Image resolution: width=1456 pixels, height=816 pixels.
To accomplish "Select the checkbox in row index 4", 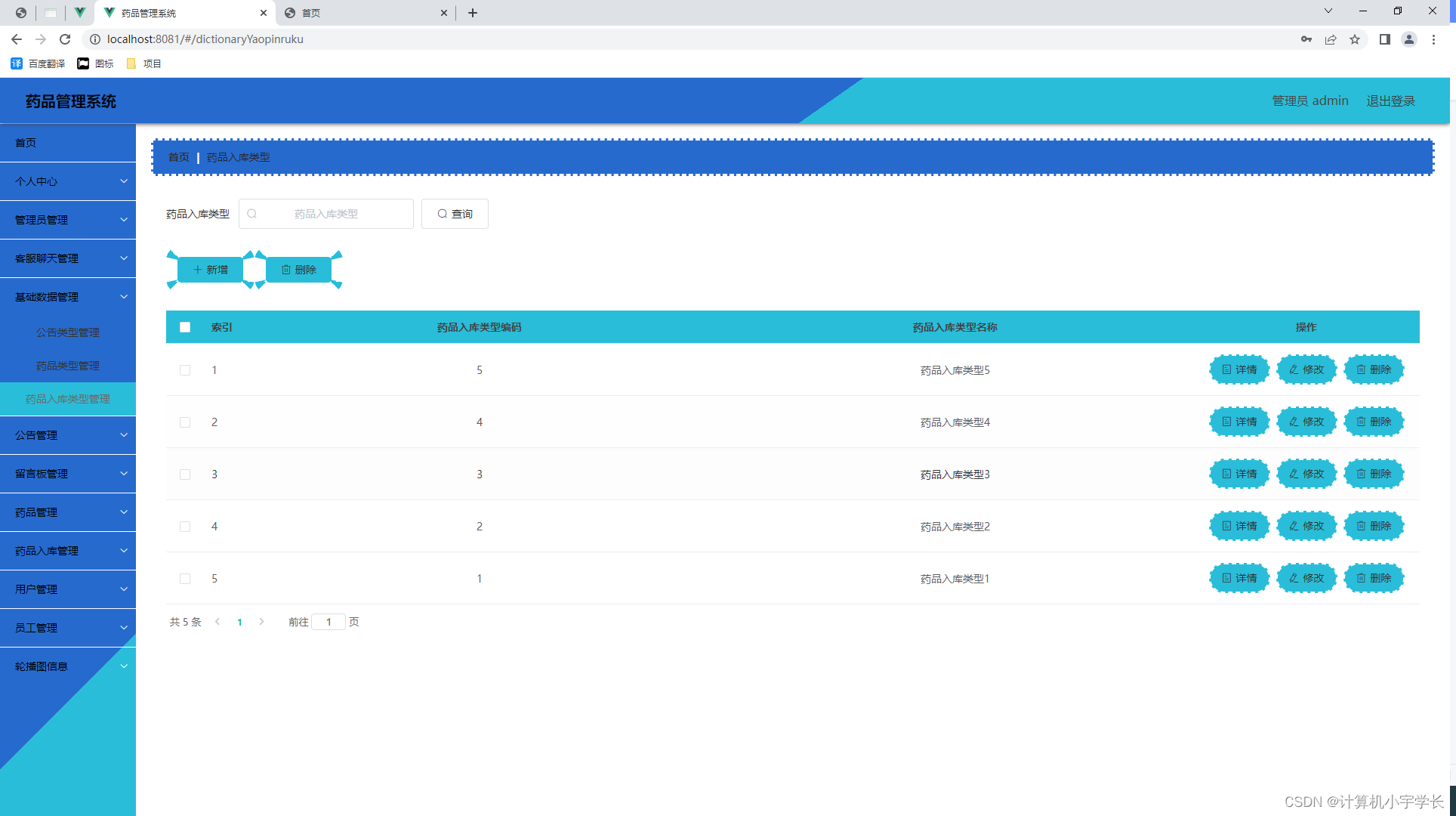I will [x=185, y=527].
